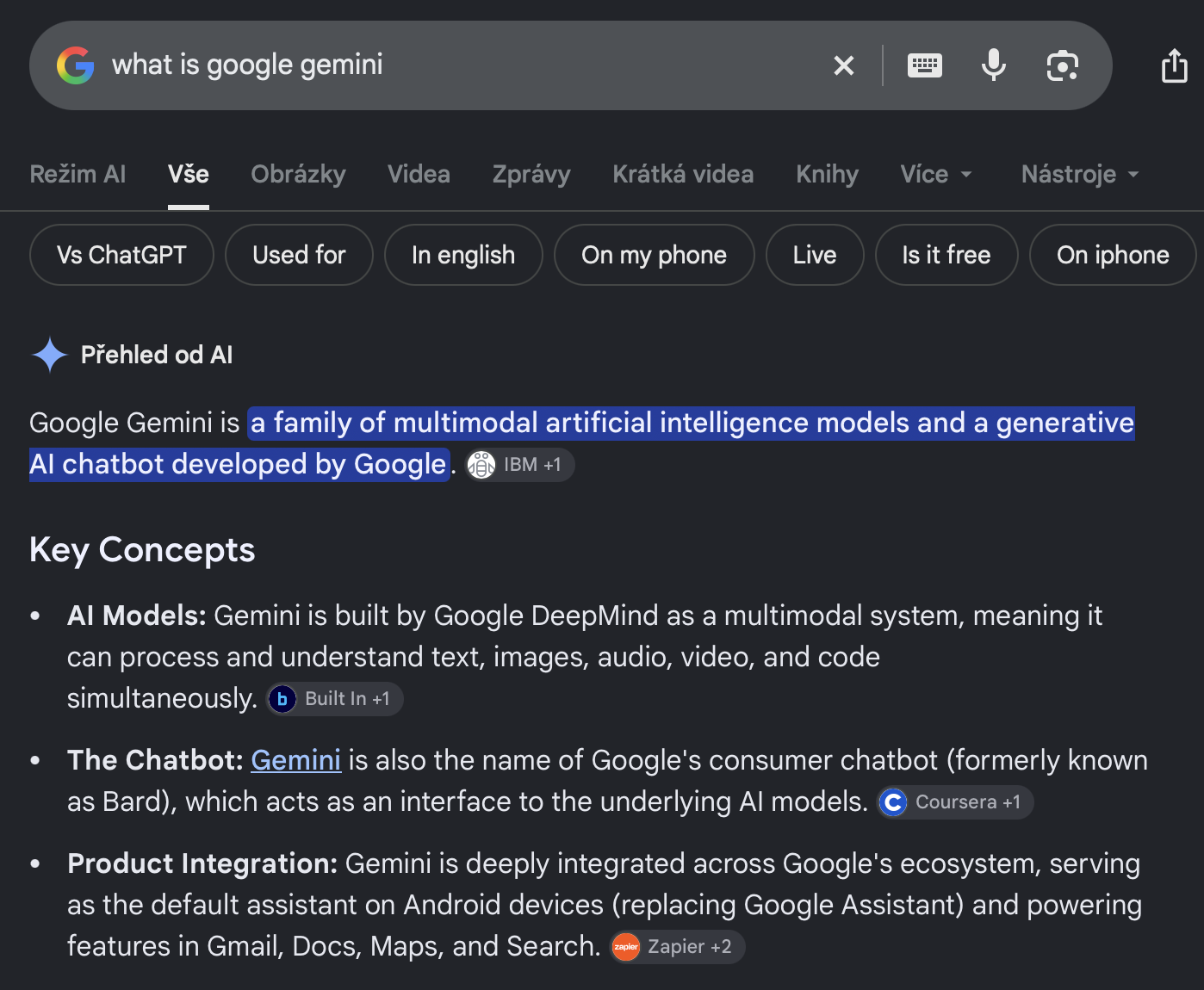Expand the Více dropdown menu
The height and width of the screenshot is (990, 1204).
click(x=936, y=175)
